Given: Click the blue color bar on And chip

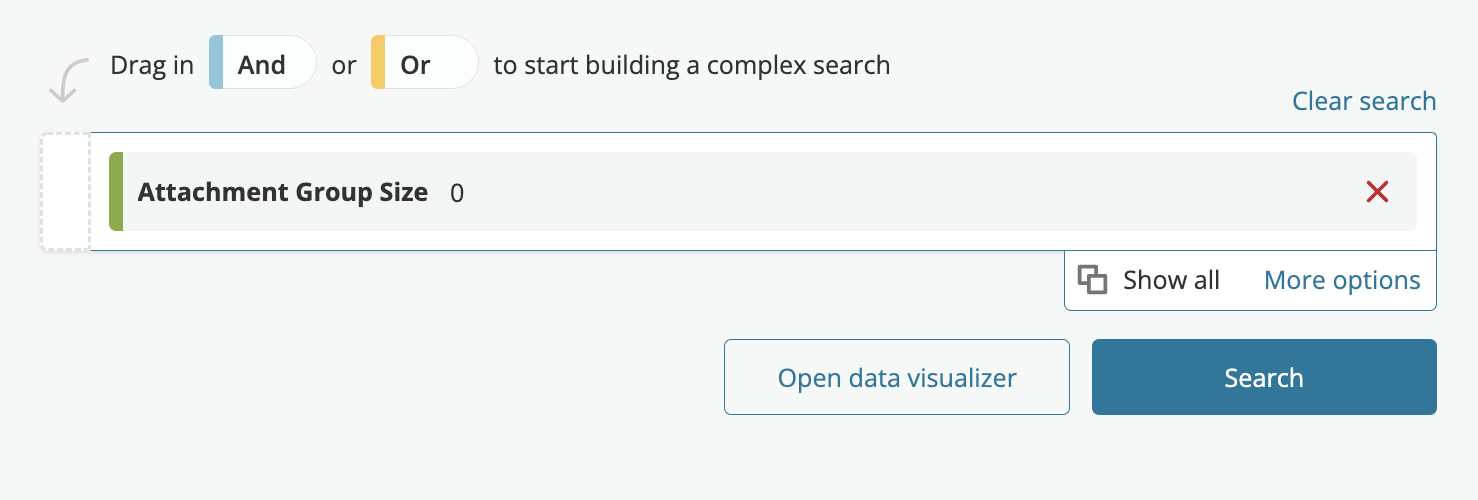Looking at the screenshot, I should (216, 62).
